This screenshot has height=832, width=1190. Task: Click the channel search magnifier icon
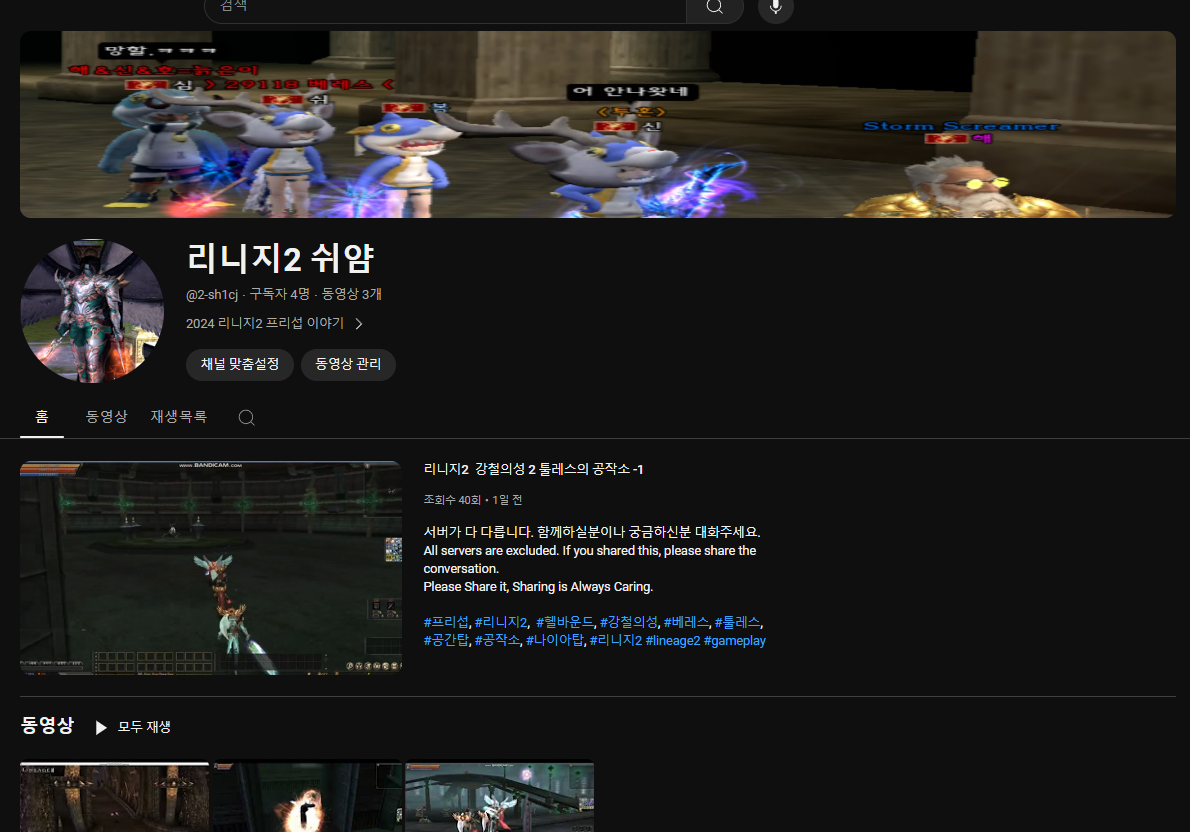(x=247, y=418)
